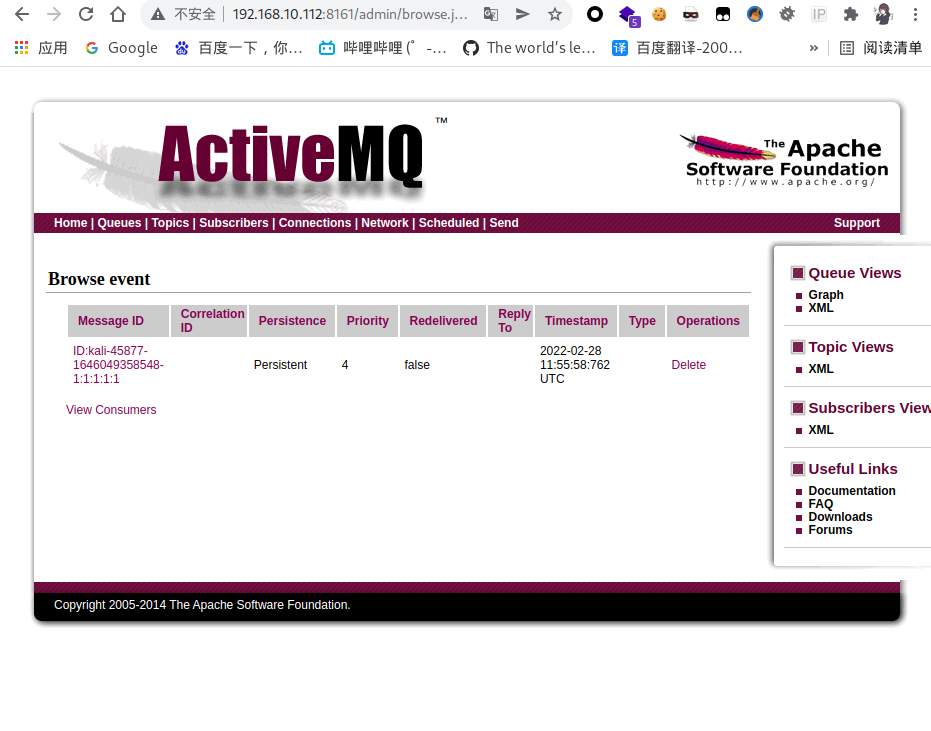Open the cookie extension icon
The image size is (931, 731).
click(659, 14)
